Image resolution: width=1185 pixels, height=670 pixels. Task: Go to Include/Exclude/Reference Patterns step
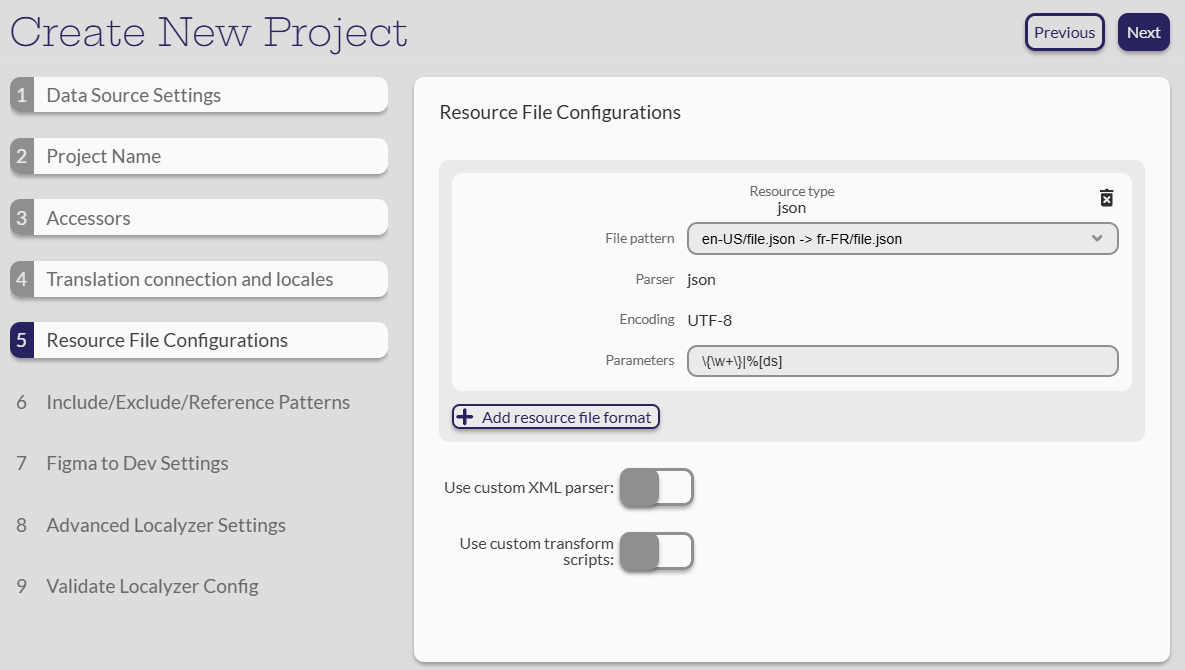[198, 402]
